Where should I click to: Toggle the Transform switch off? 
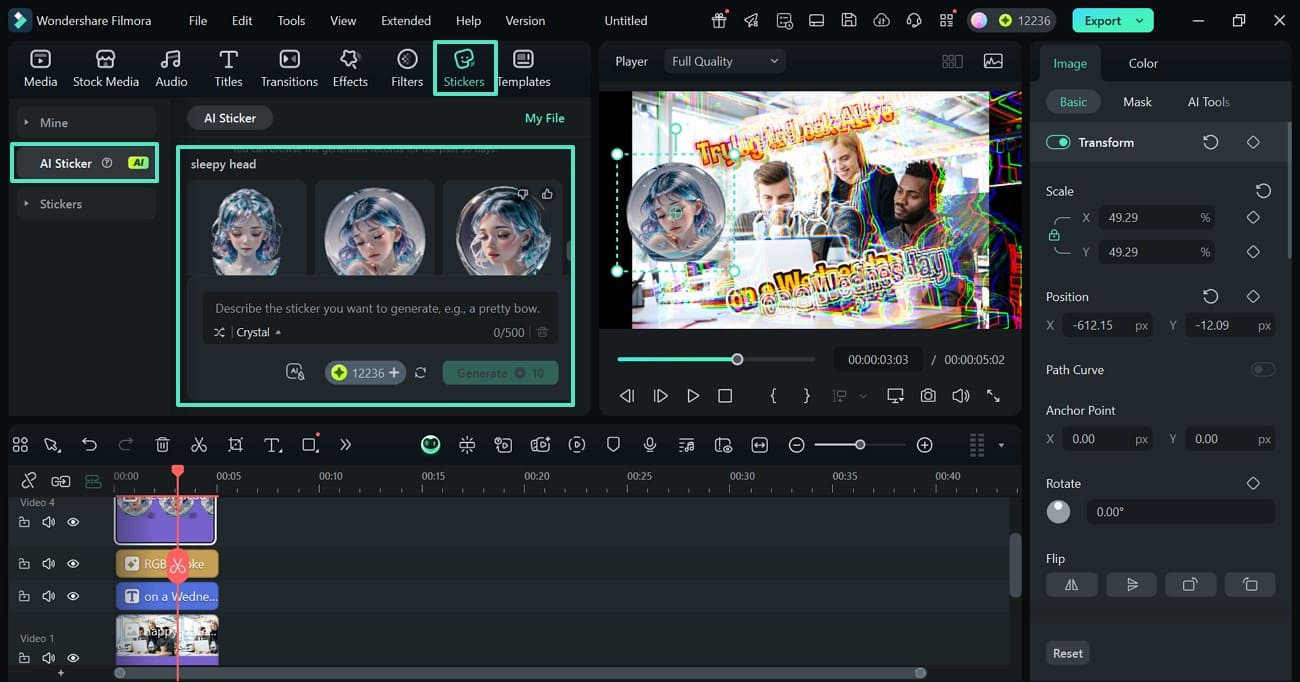tap(1058, 143)
